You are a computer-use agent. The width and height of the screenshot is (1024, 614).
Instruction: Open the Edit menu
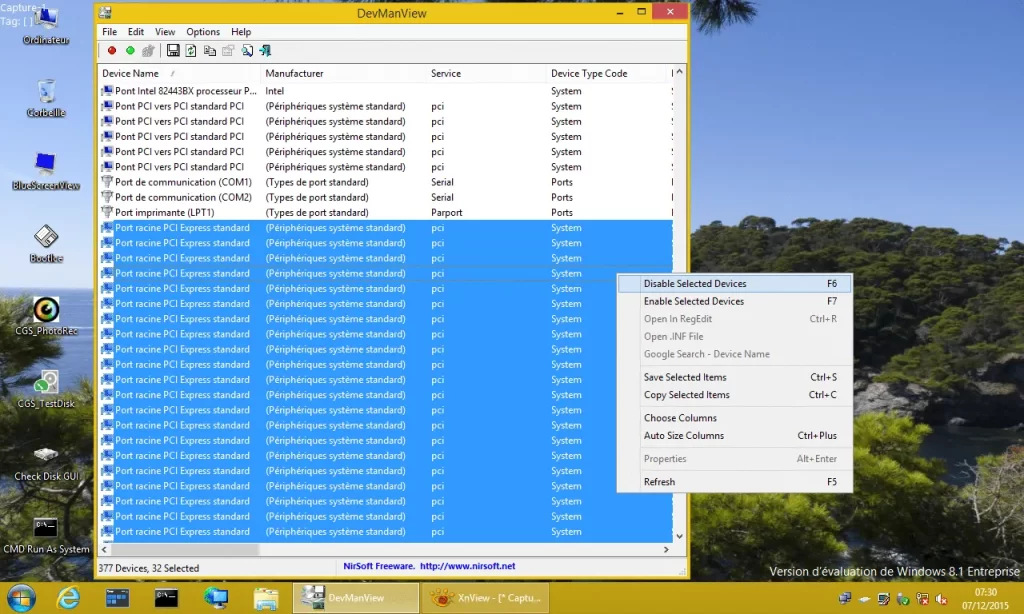pyautogui.click(x=136, y=31)
